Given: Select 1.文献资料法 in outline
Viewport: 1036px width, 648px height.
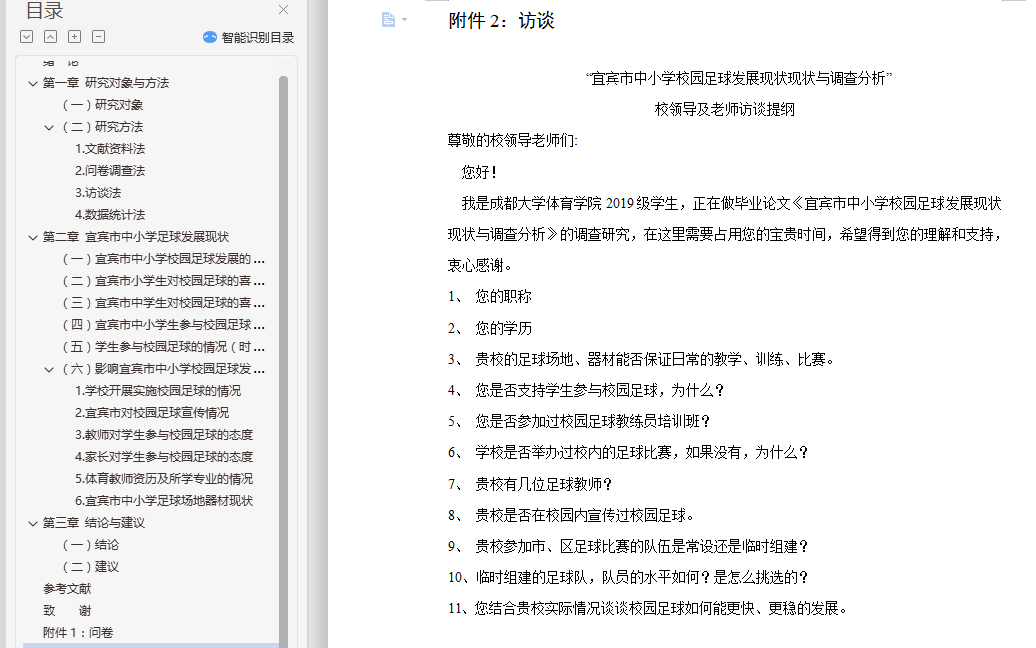Looking at the screenshot, I should coord(110,149).
